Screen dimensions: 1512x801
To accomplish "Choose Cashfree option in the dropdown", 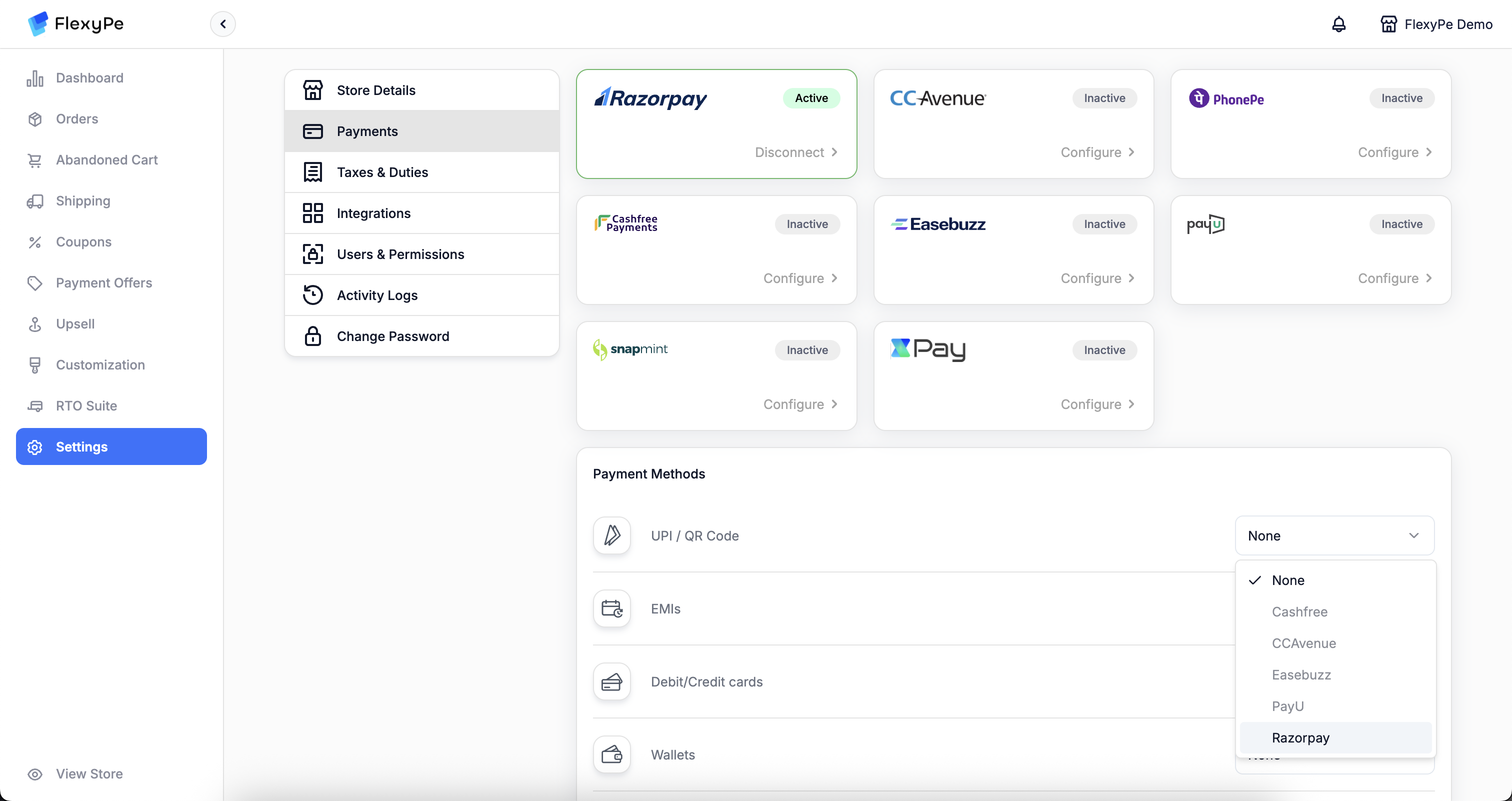I will pyautogui.click(x=1299, y=611).
